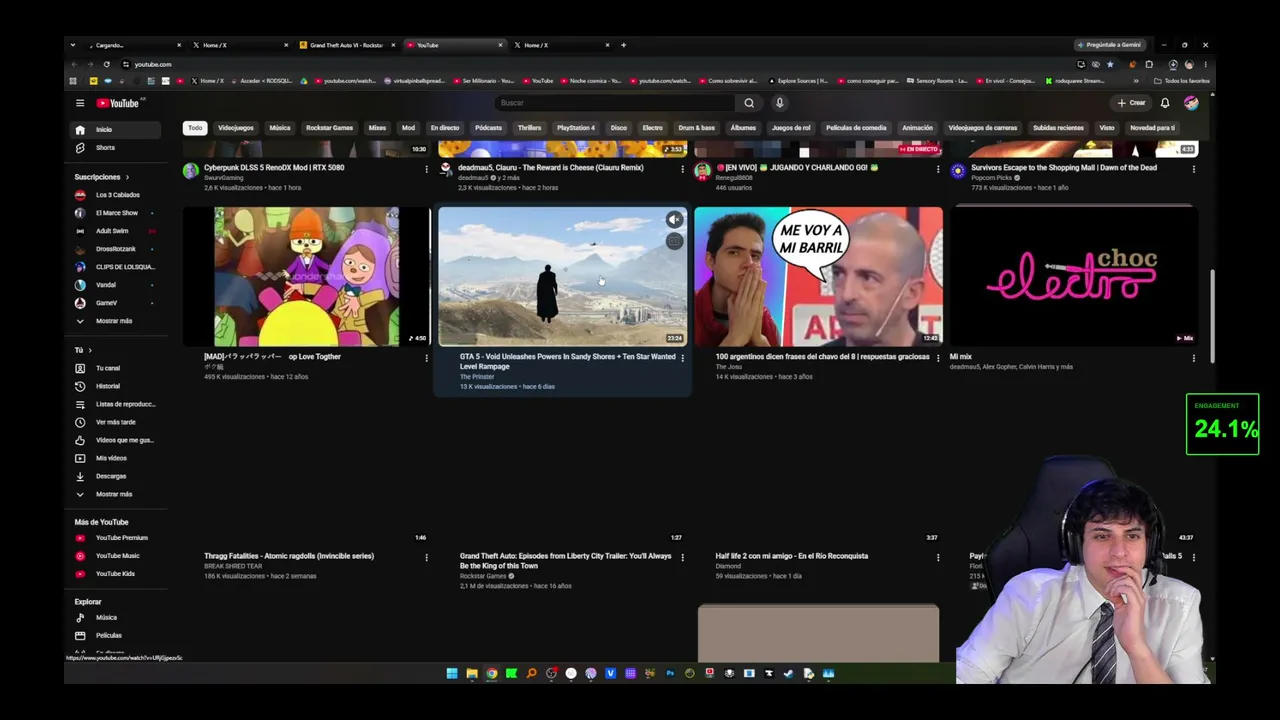Click the Pregúntale a Gemini button

(x=1109, y=45)
